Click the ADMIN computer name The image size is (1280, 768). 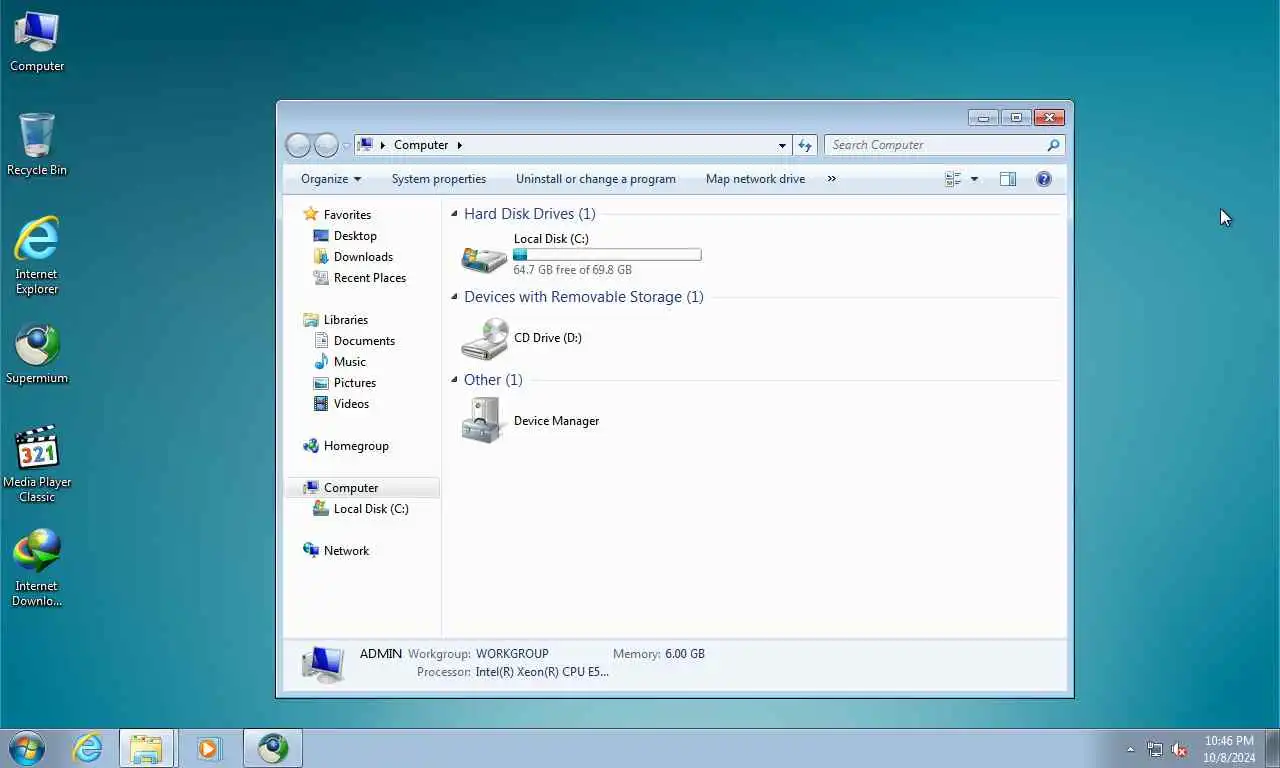pyautogui.click(x=381, y=654)
